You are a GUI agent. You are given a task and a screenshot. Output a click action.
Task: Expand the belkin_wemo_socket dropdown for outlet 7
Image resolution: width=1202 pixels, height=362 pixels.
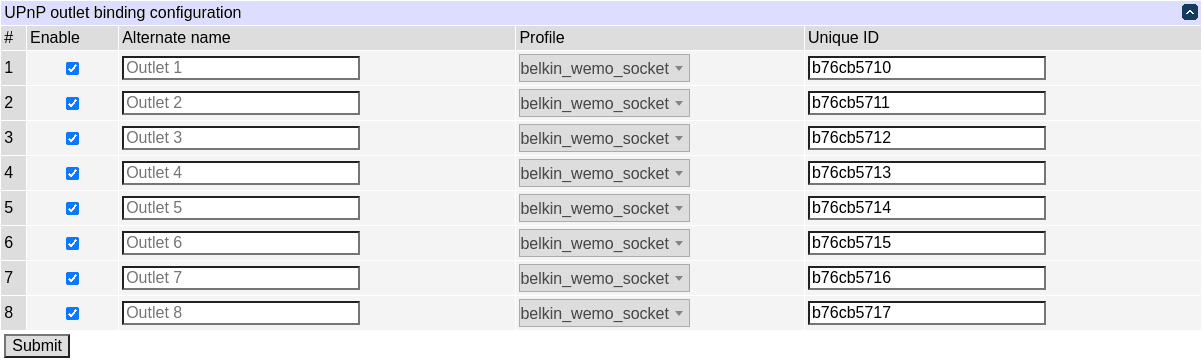tap(604, 278)
